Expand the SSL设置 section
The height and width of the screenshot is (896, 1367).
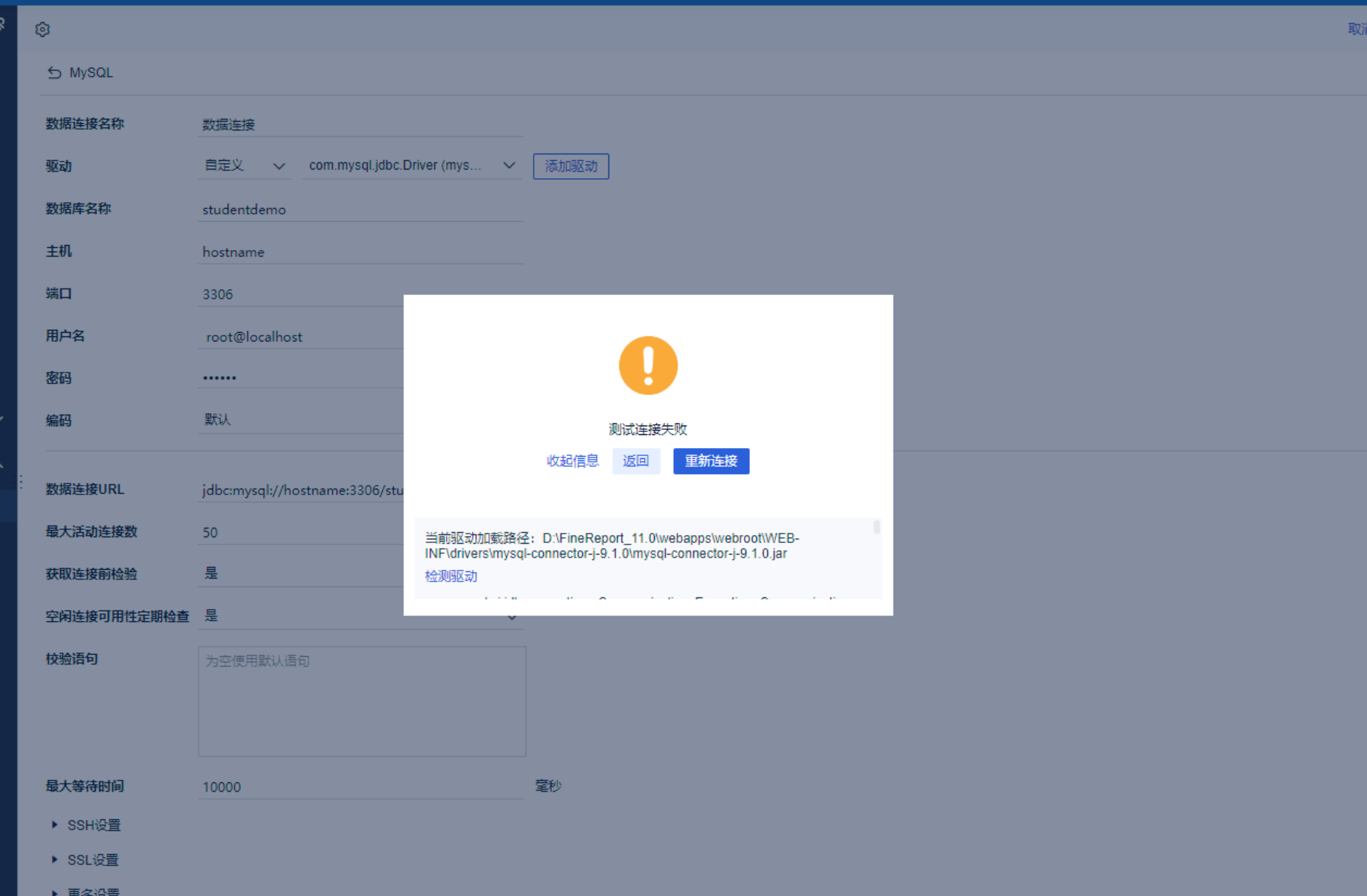click(85, 860)
